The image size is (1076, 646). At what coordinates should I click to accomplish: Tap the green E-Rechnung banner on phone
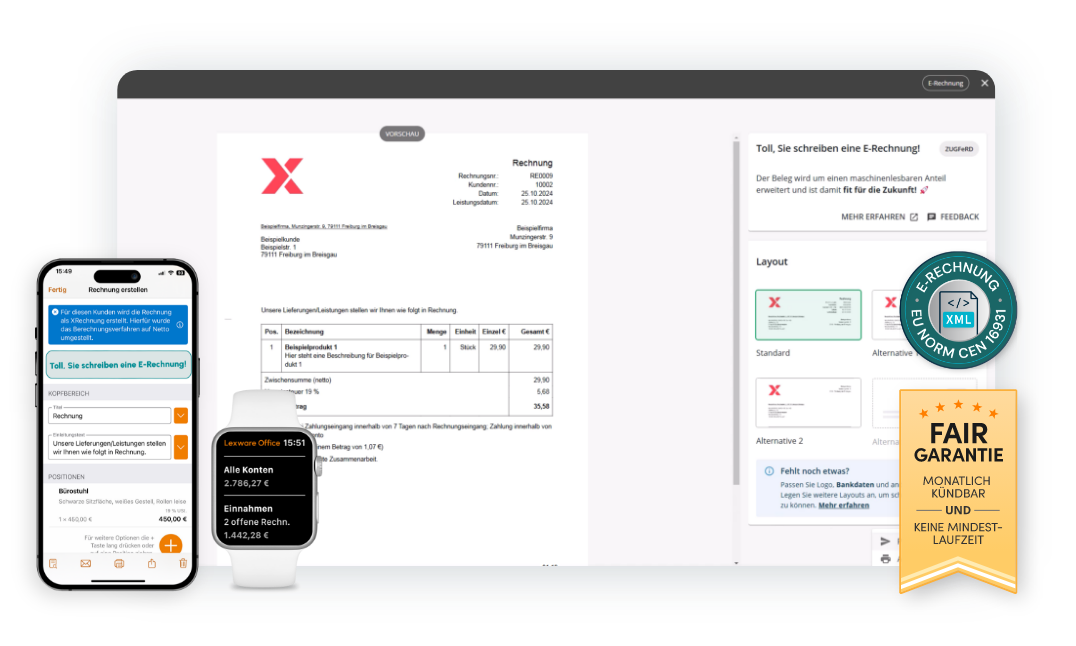(x=118, y=365)
